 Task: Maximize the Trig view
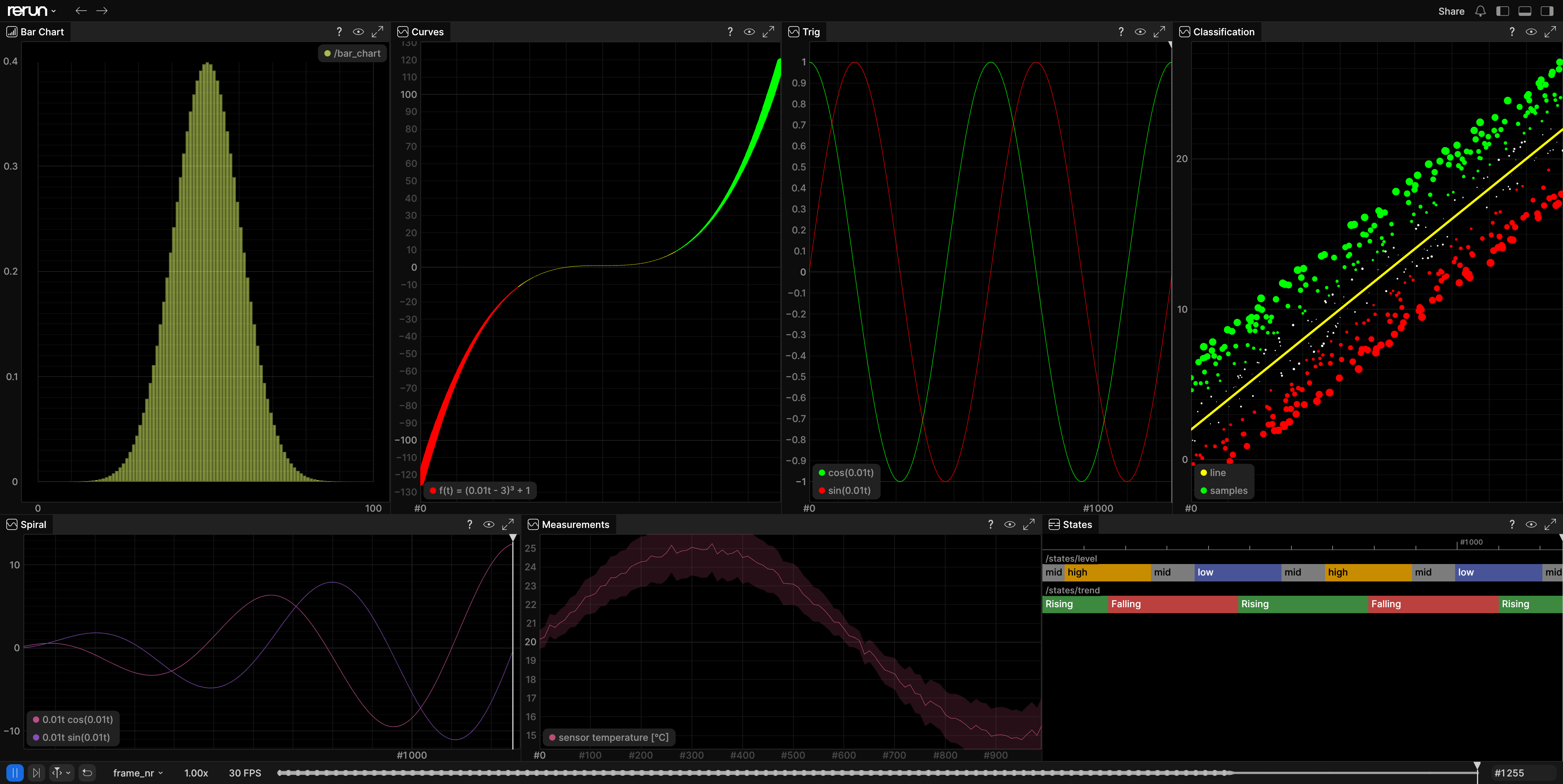pyautogui.click(x=1159, y=32)
